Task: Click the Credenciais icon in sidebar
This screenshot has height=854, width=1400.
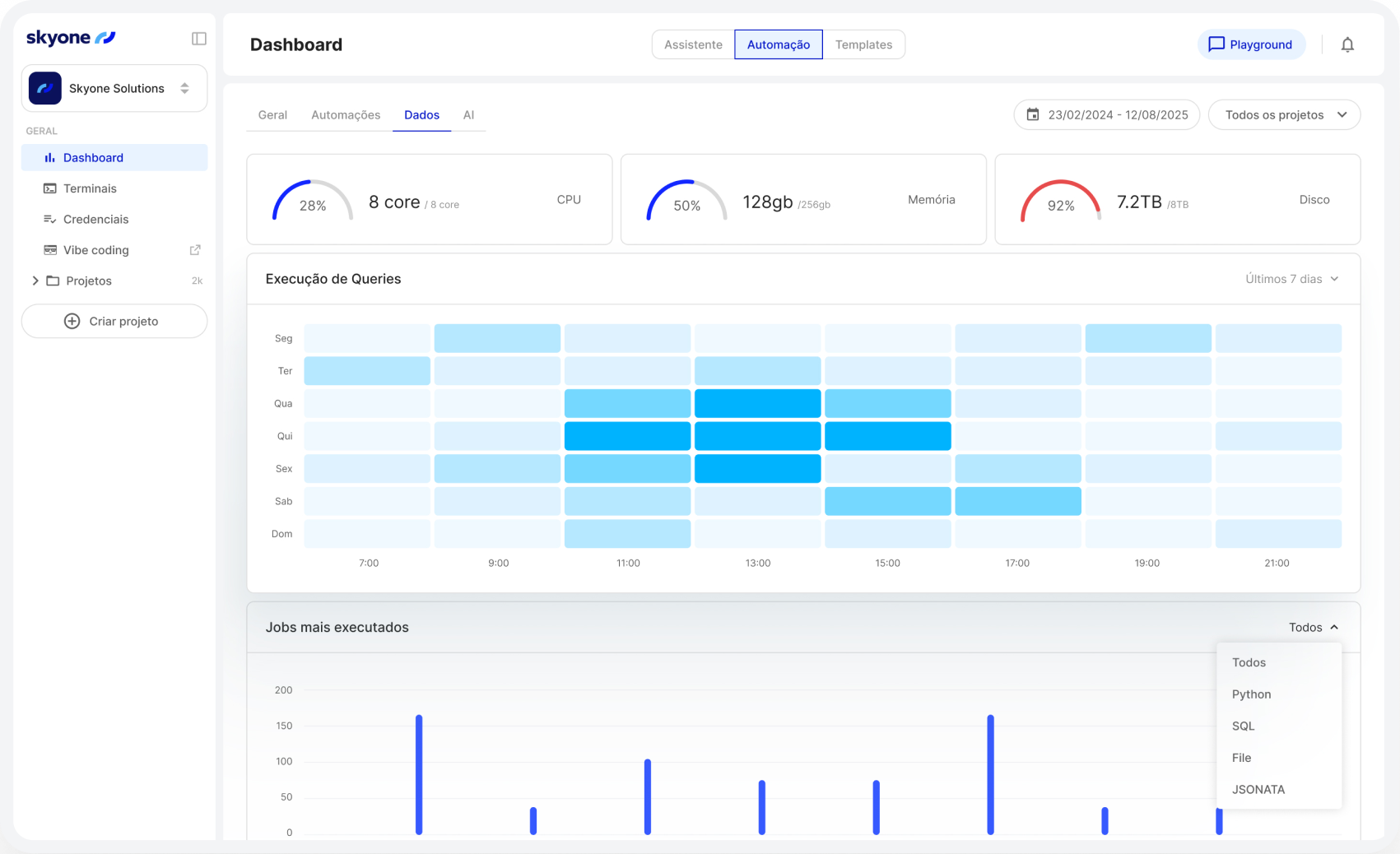Action: (50, 220)
